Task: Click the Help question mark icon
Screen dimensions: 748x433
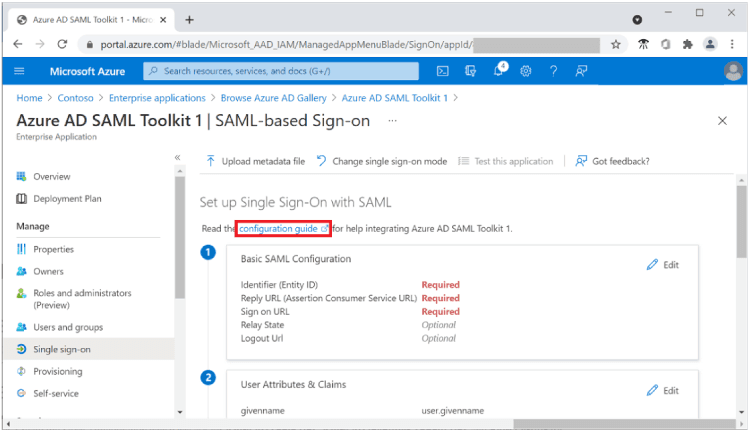Action: (x=553, y=71)
